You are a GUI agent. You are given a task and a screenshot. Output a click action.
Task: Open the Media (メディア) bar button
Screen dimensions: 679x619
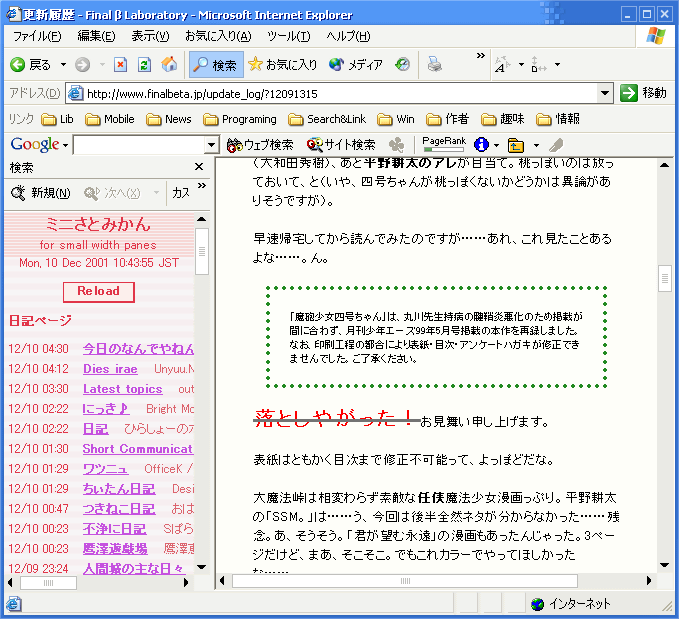click(x=356, y=65)
